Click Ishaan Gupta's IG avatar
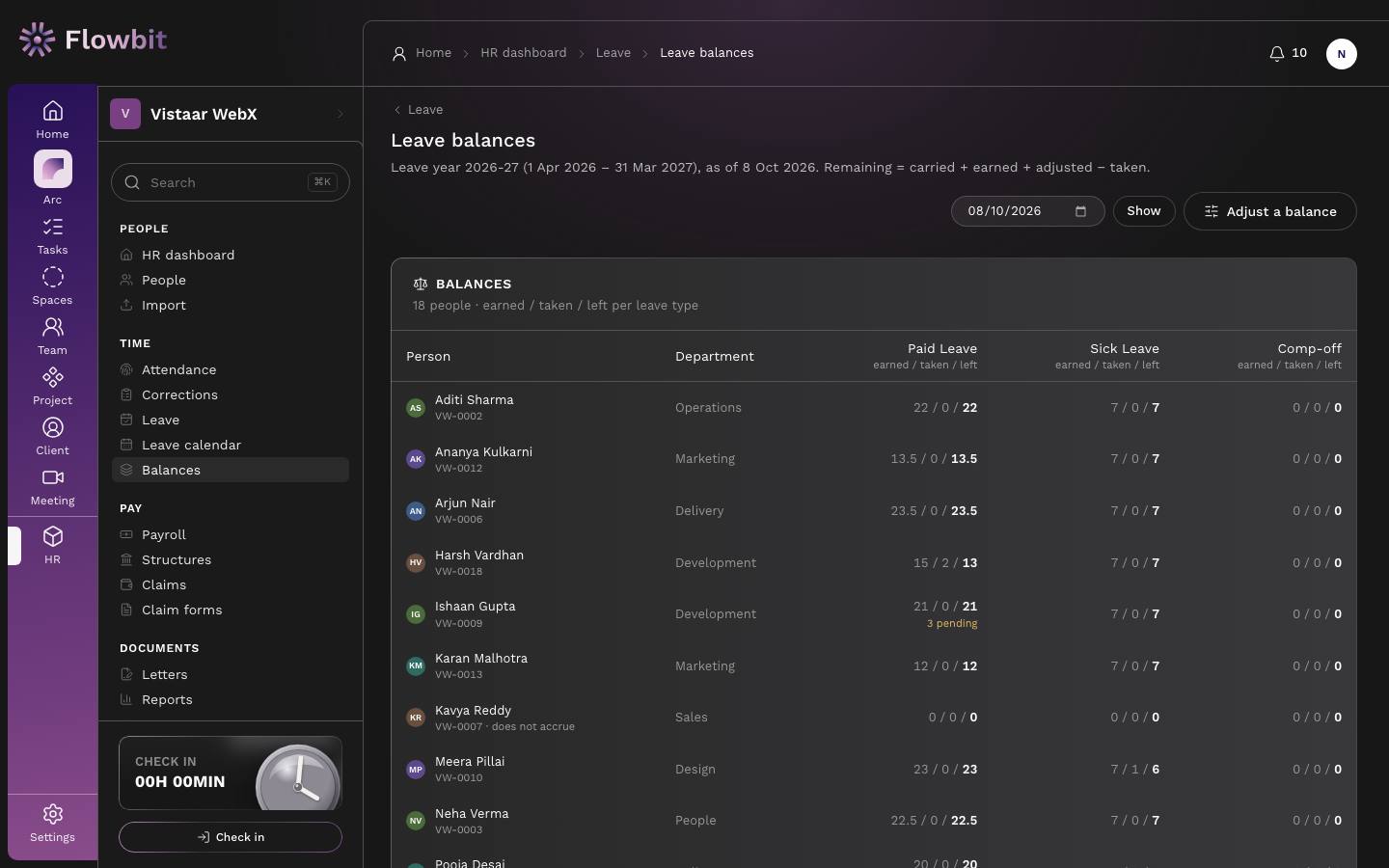Viewport: 1389px width, 868px height. point(416,614)
